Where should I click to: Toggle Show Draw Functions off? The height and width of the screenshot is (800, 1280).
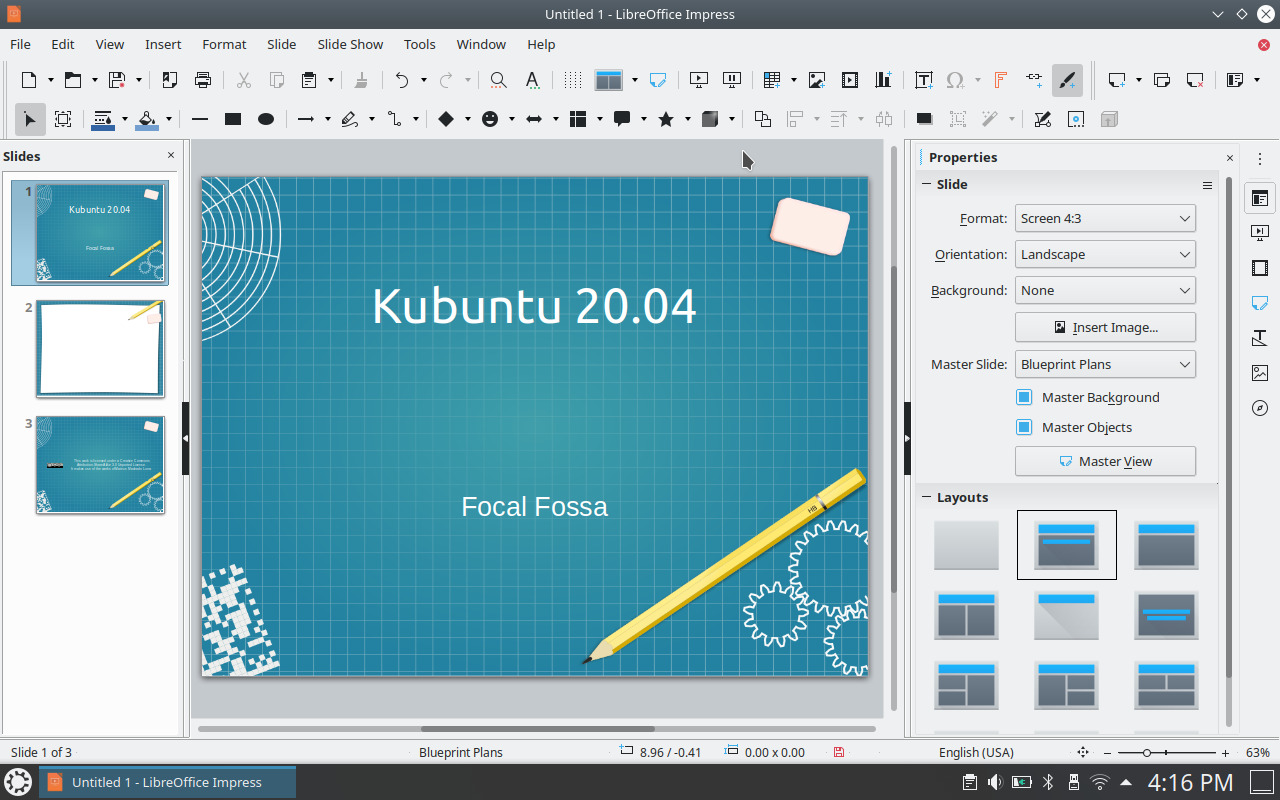1069,79
